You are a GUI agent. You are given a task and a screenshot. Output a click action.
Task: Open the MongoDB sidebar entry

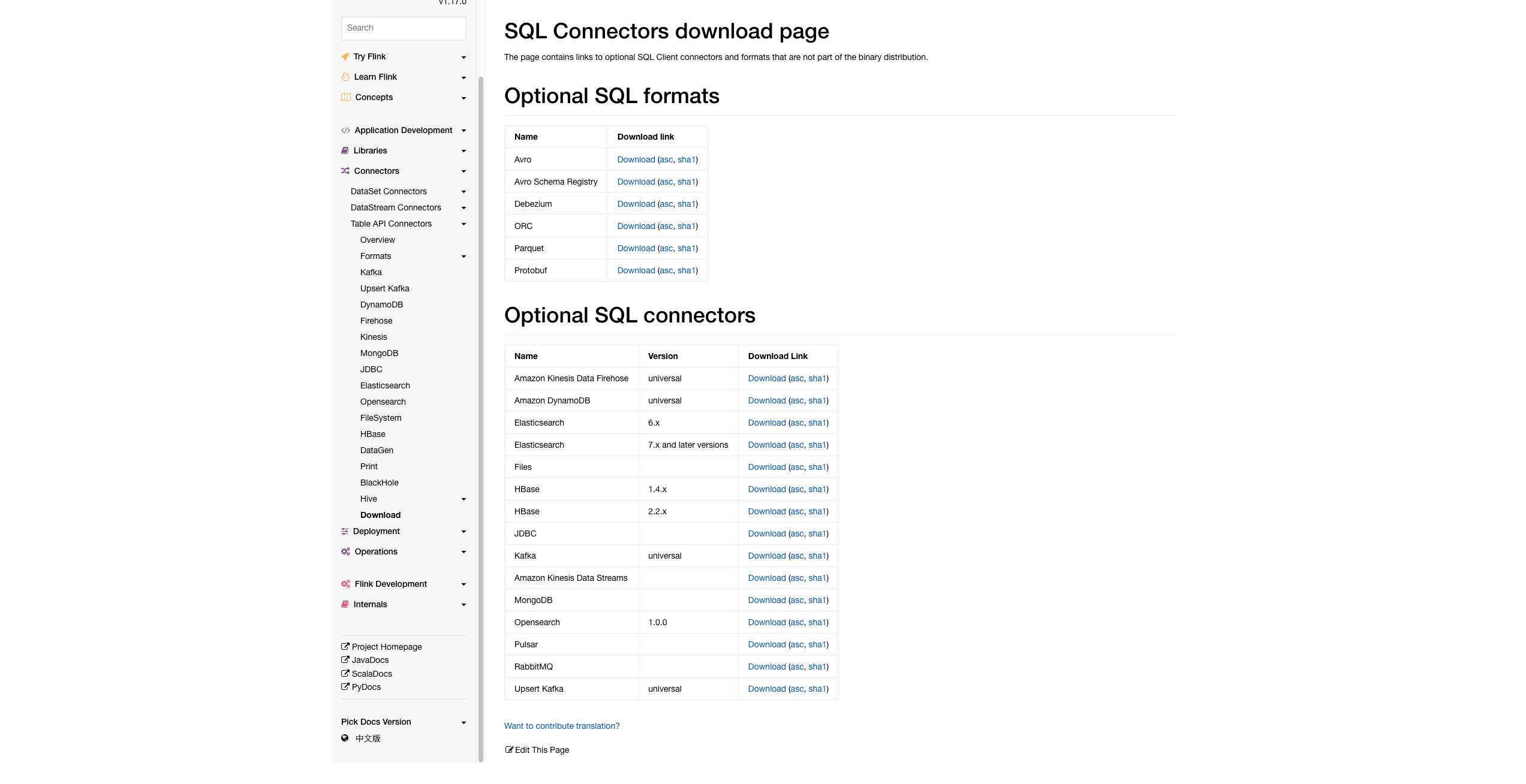[x=380, y=353]
